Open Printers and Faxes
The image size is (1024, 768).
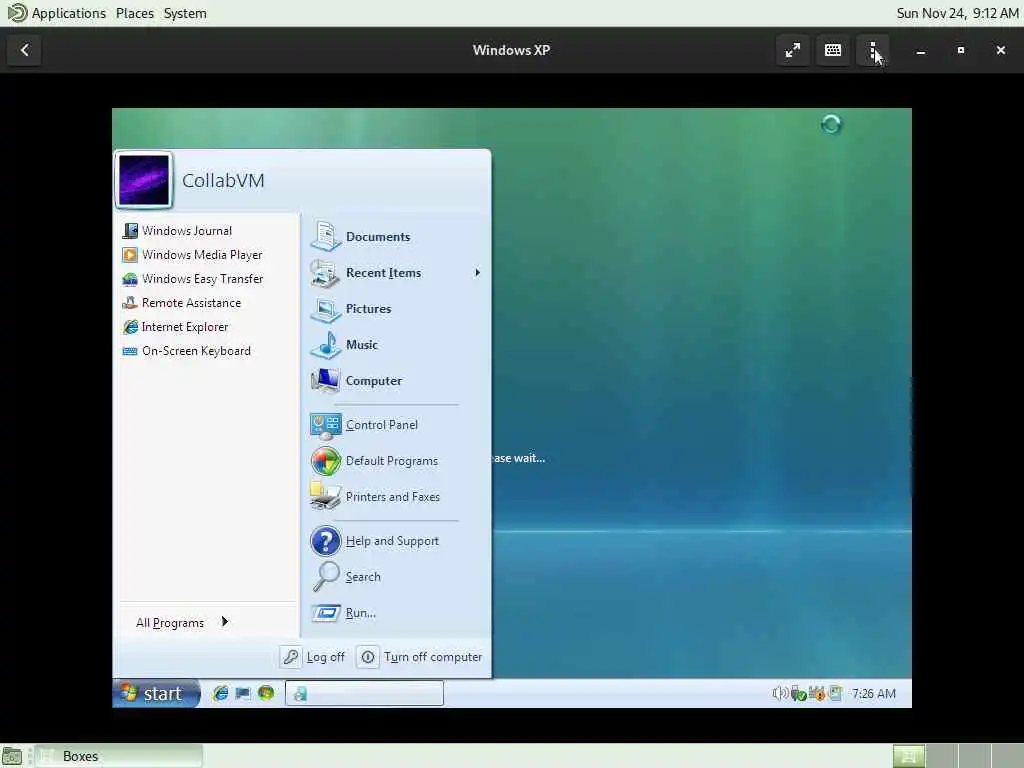coord(375,497)
